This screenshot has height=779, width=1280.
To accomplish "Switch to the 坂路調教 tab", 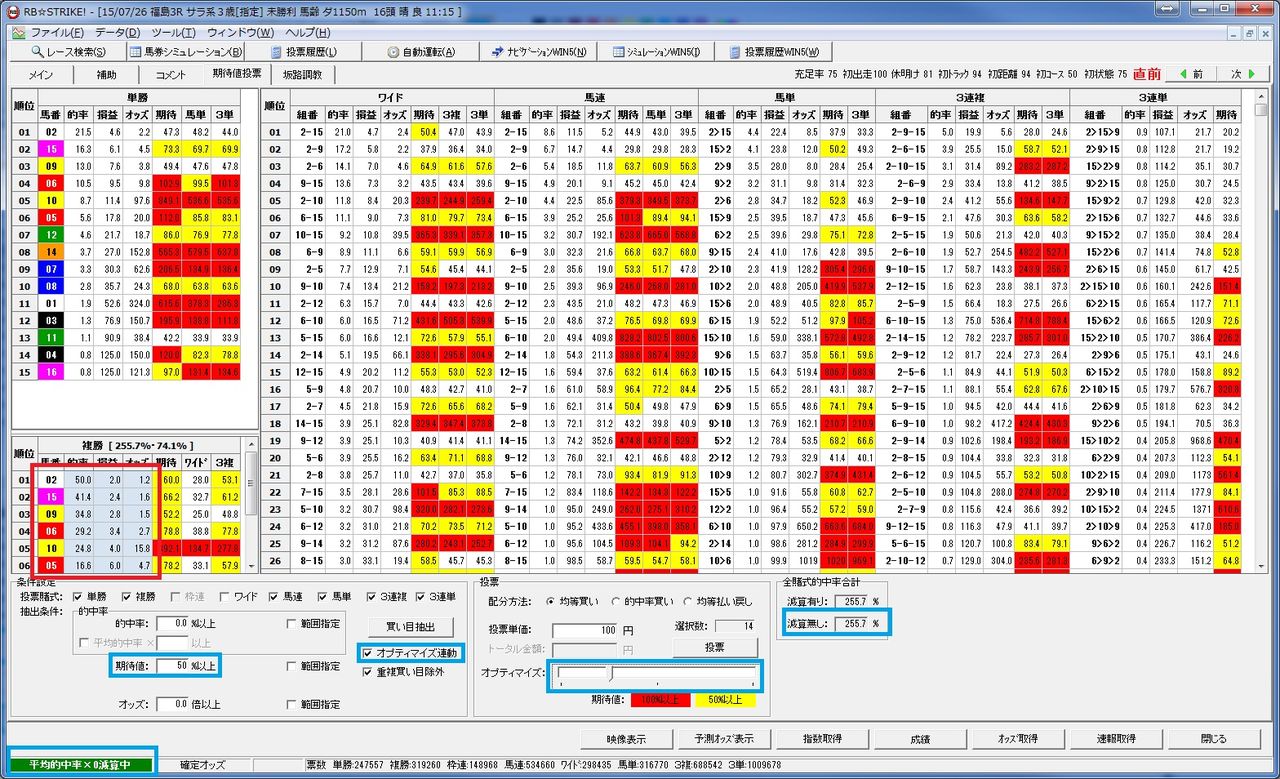I will tap(303, 74).
